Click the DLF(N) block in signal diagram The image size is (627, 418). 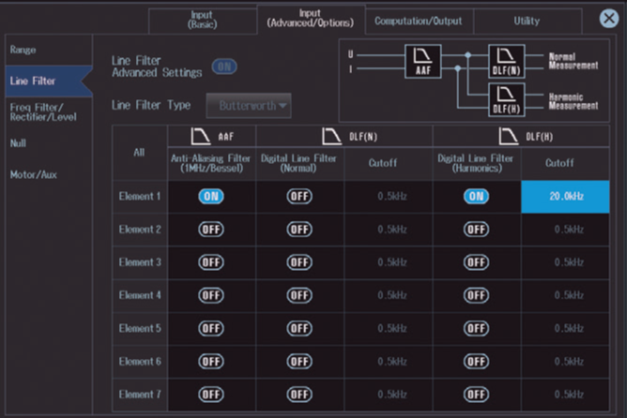(x=505, y=61)
